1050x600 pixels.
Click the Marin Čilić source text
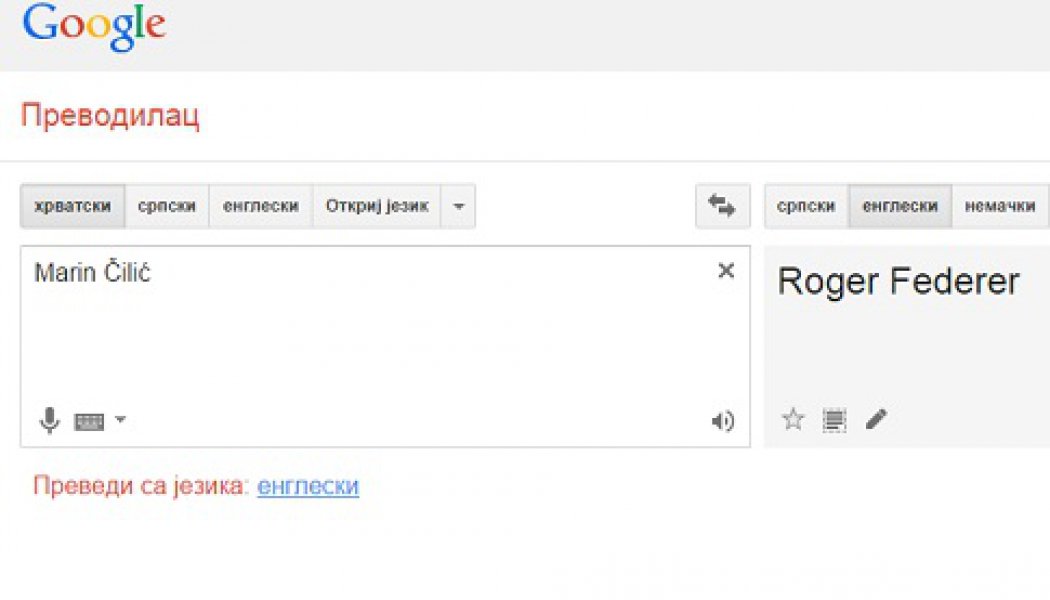[92, 272]
